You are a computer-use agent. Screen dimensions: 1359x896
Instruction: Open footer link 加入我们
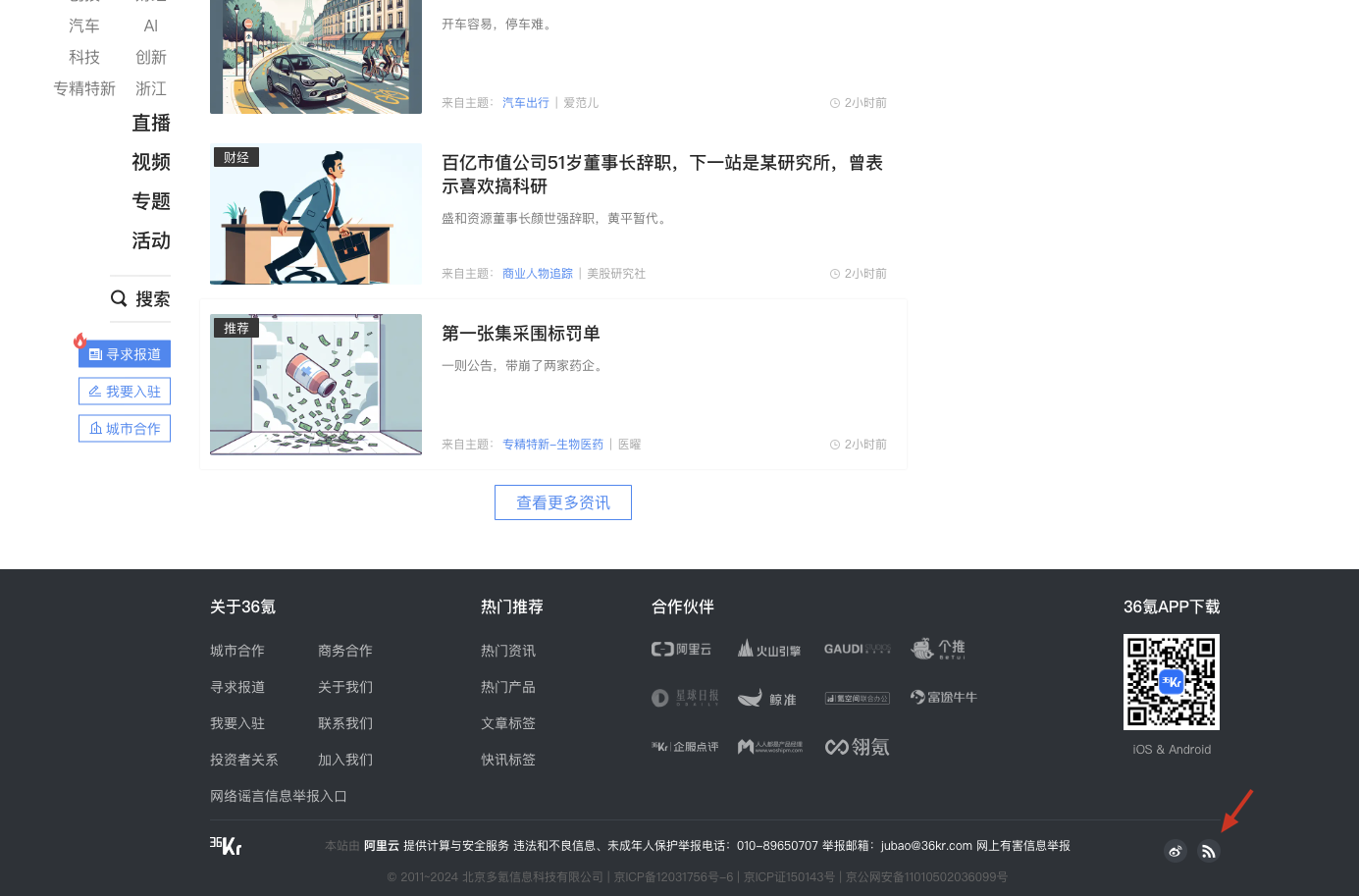pos(345,760)
